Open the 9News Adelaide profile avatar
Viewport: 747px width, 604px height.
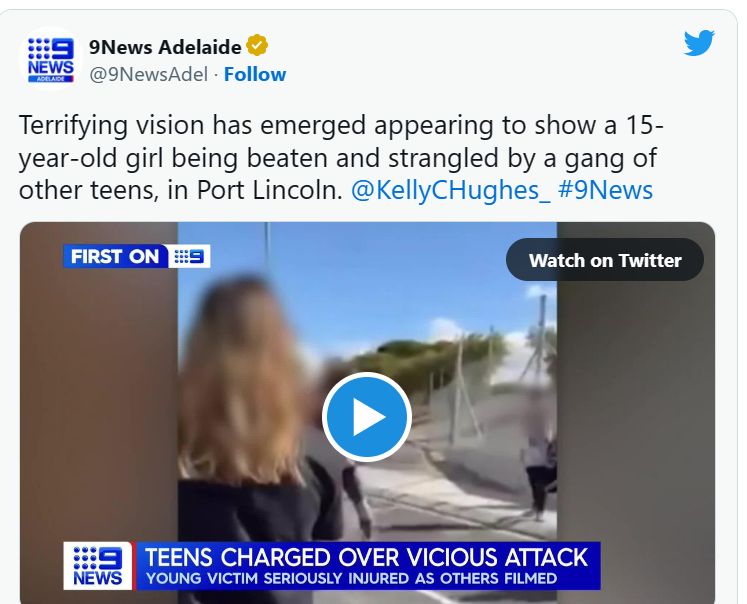click(50, 60)
